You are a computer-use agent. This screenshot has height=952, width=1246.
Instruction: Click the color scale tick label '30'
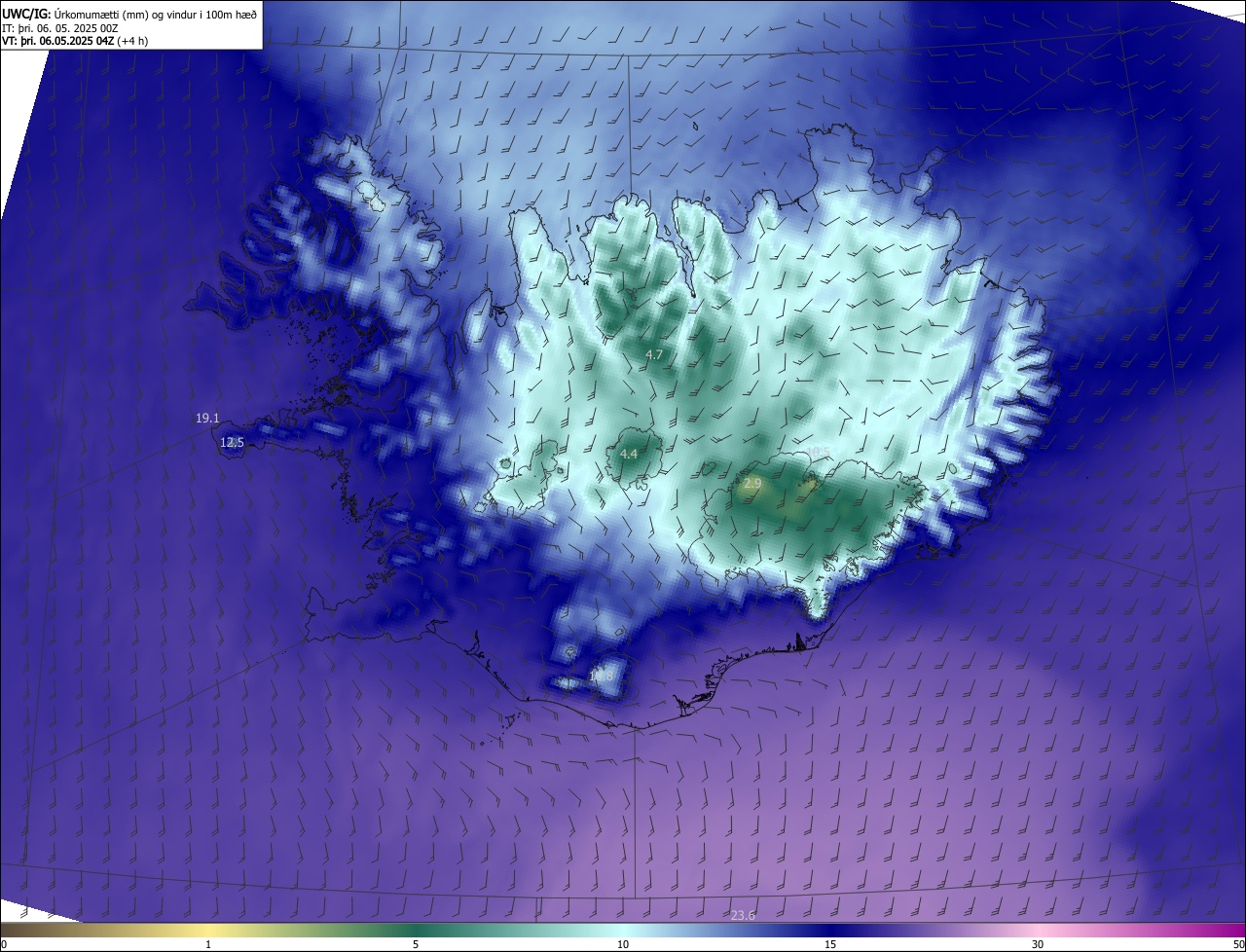[1038, 944]
